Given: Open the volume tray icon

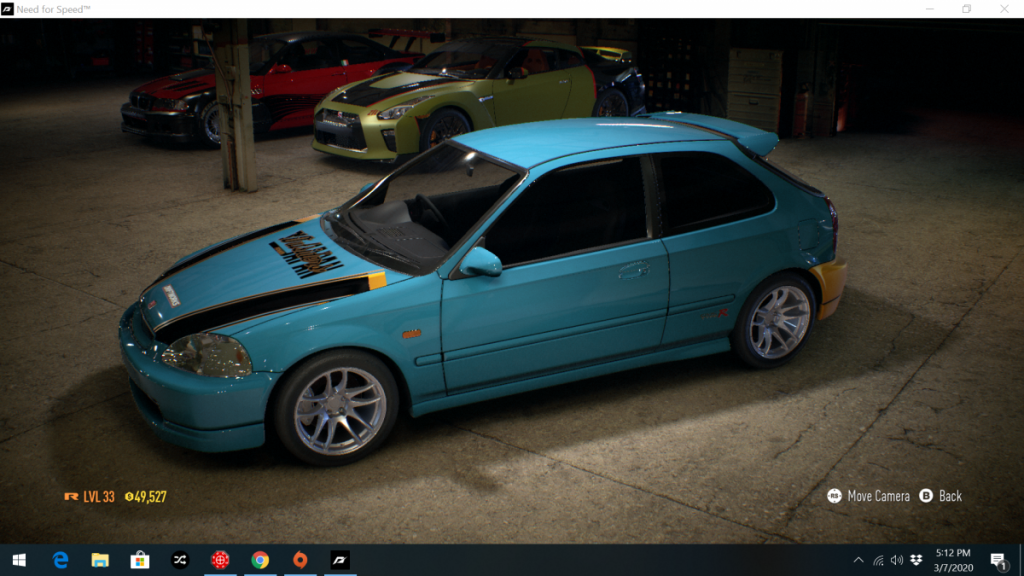Looking at the screenshot, I should pyautogui.click(x=897, y=560).
